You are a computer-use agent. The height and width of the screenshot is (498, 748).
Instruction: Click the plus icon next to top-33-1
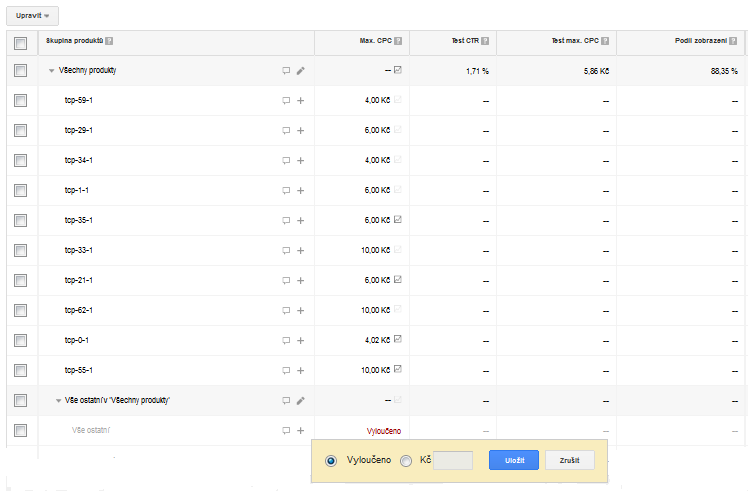click(x=301, y=250)
